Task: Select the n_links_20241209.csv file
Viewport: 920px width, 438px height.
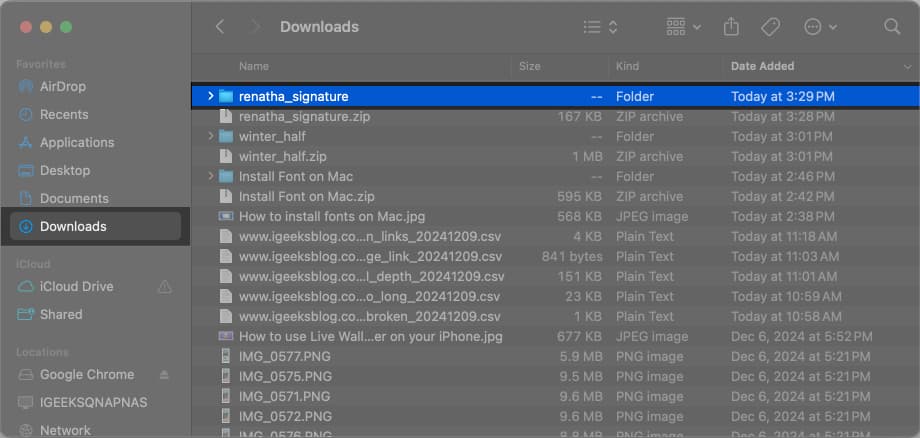Action: pos(370,236)
